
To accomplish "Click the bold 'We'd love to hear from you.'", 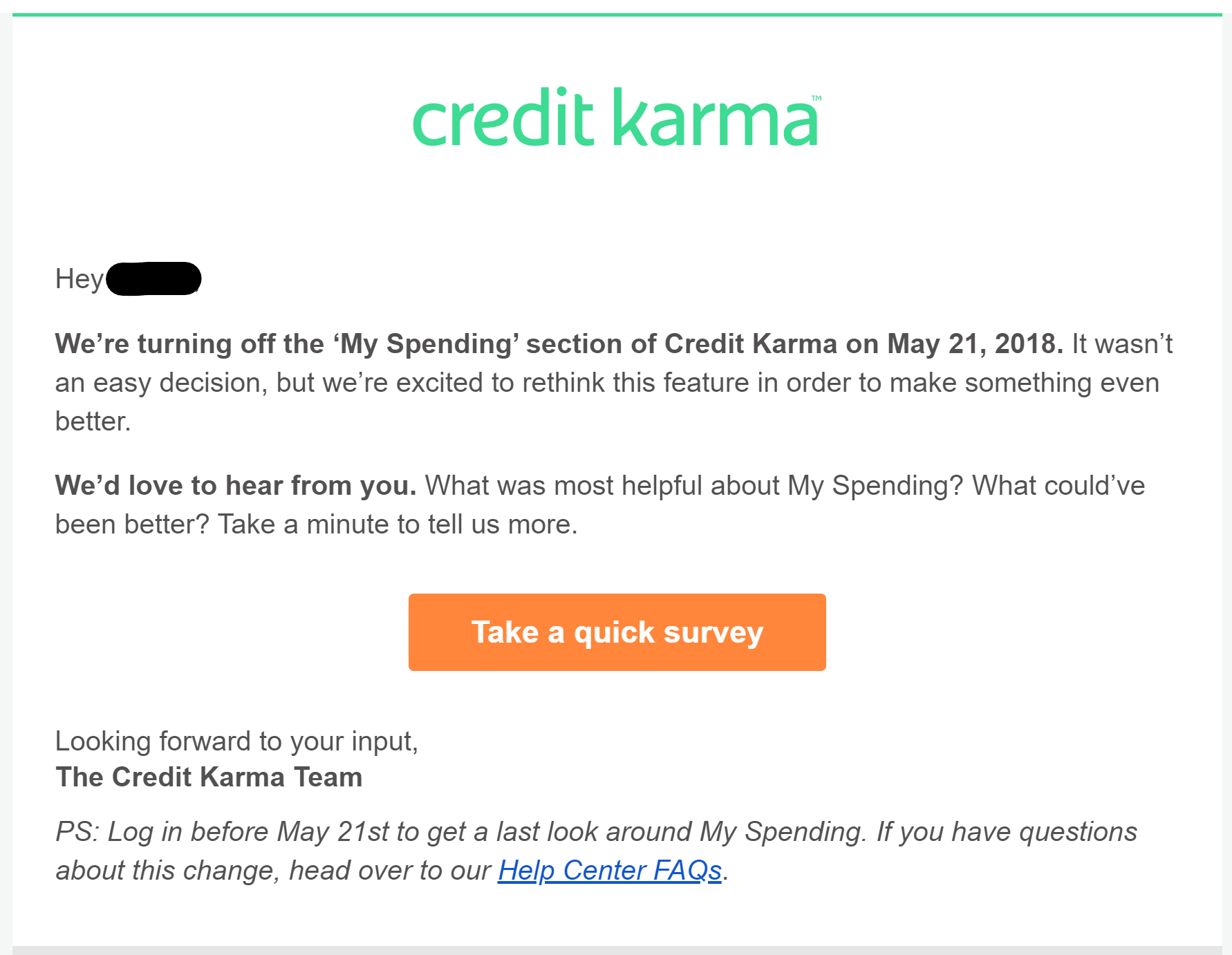I will point(236,485).
